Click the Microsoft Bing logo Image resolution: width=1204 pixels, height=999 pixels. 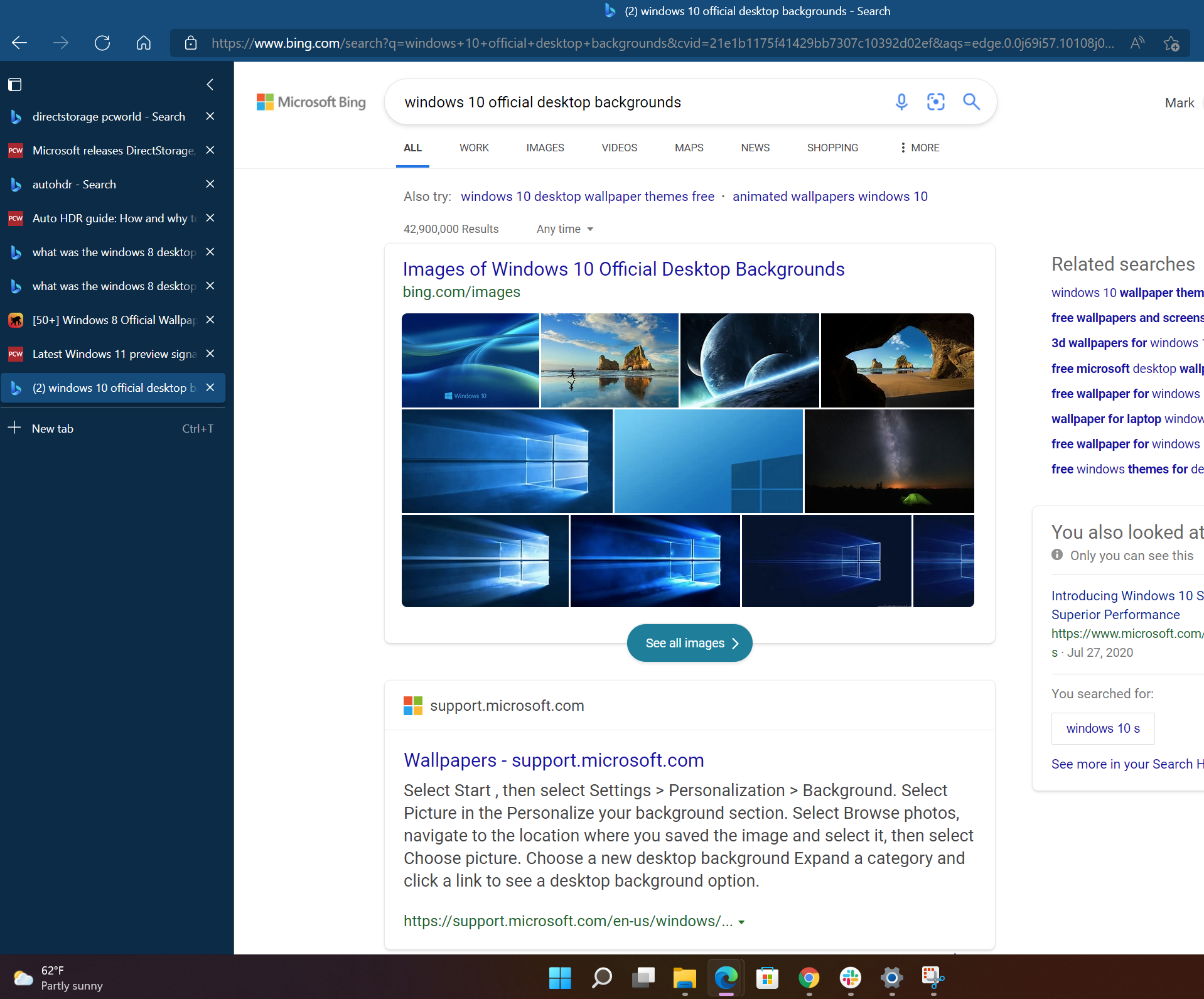click(x=311, y=102)
